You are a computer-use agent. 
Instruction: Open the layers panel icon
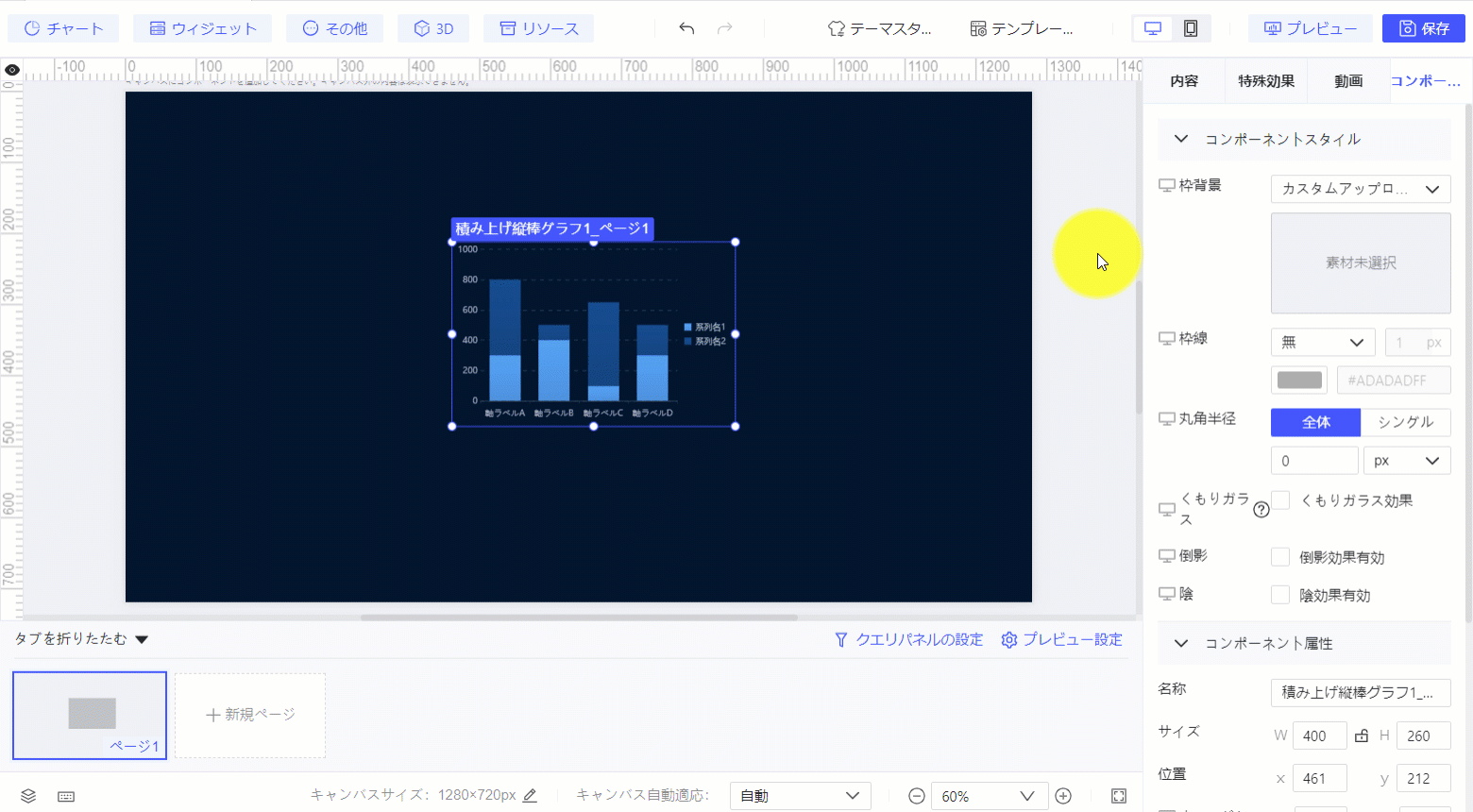point(28,796)
